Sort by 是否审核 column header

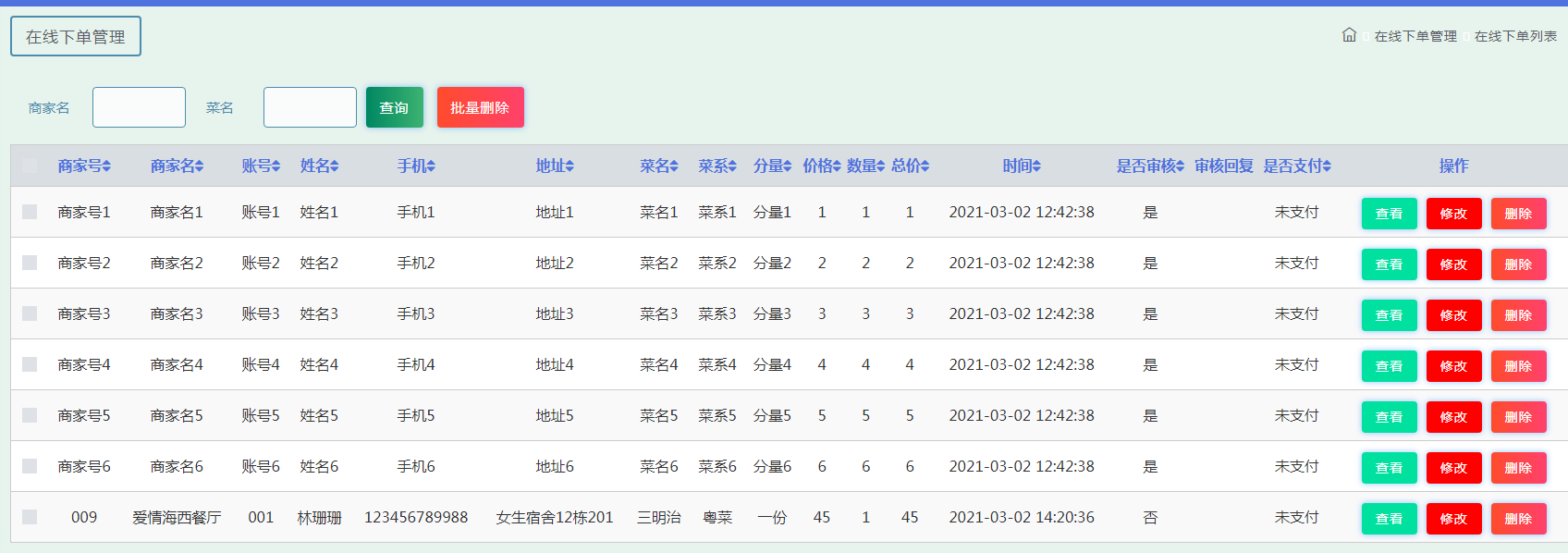1150,166
